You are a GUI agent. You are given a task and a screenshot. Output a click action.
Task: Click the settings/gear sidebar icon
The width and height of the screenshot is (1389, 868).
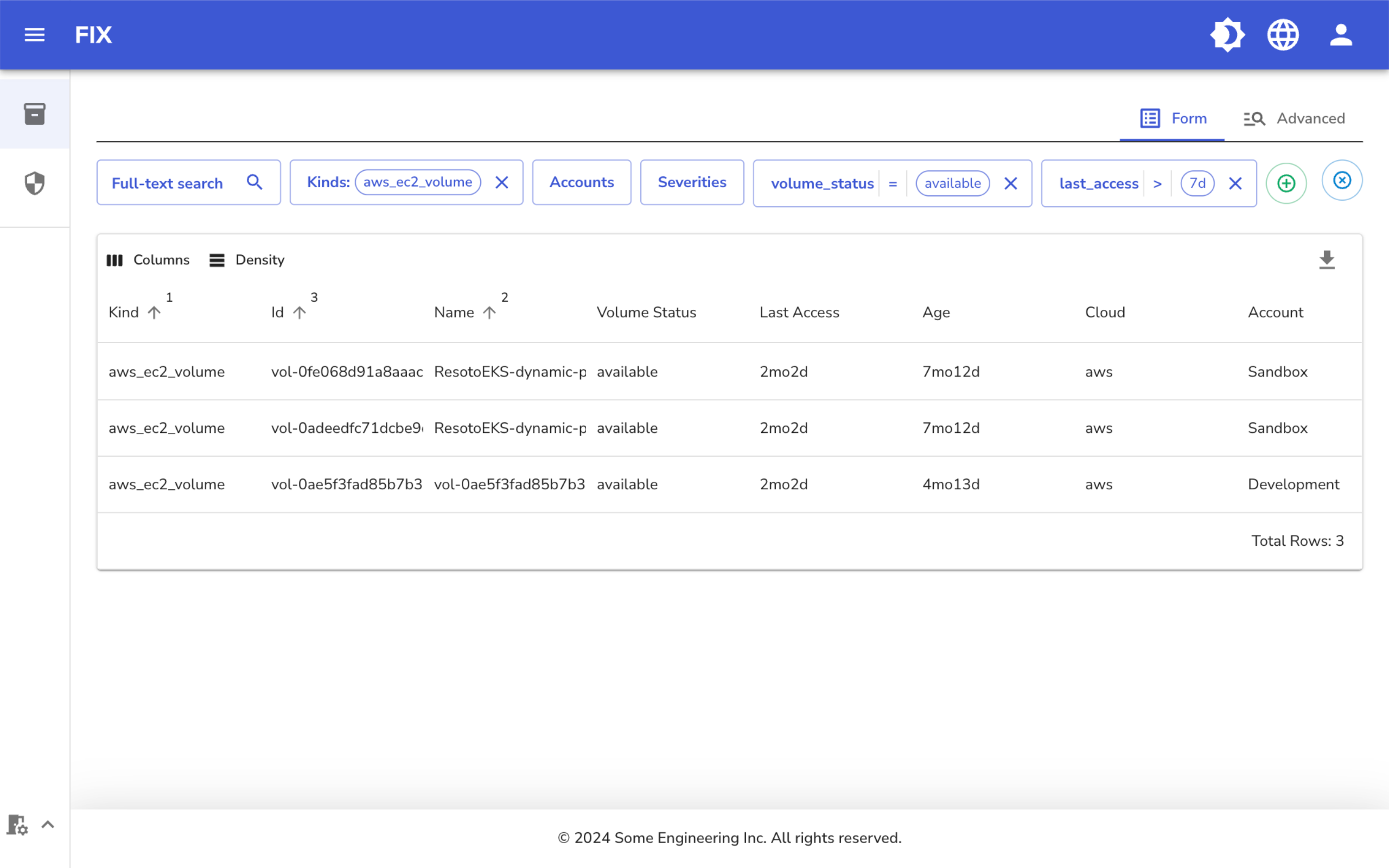pyautogui.click(x=17, y=825)
